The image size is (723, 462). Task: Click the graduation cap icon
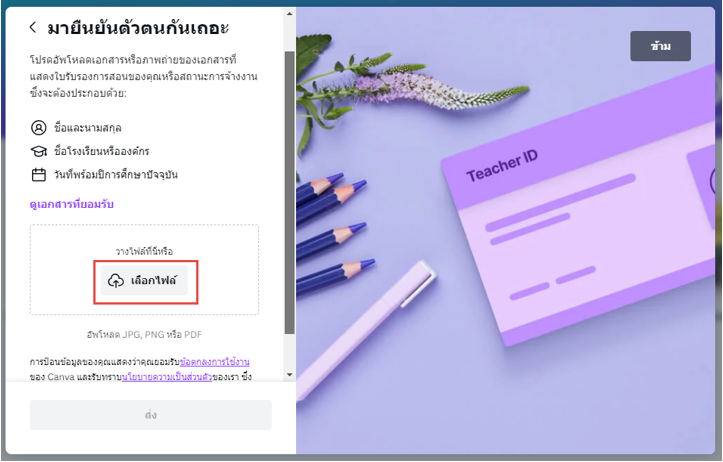(39, 151)
